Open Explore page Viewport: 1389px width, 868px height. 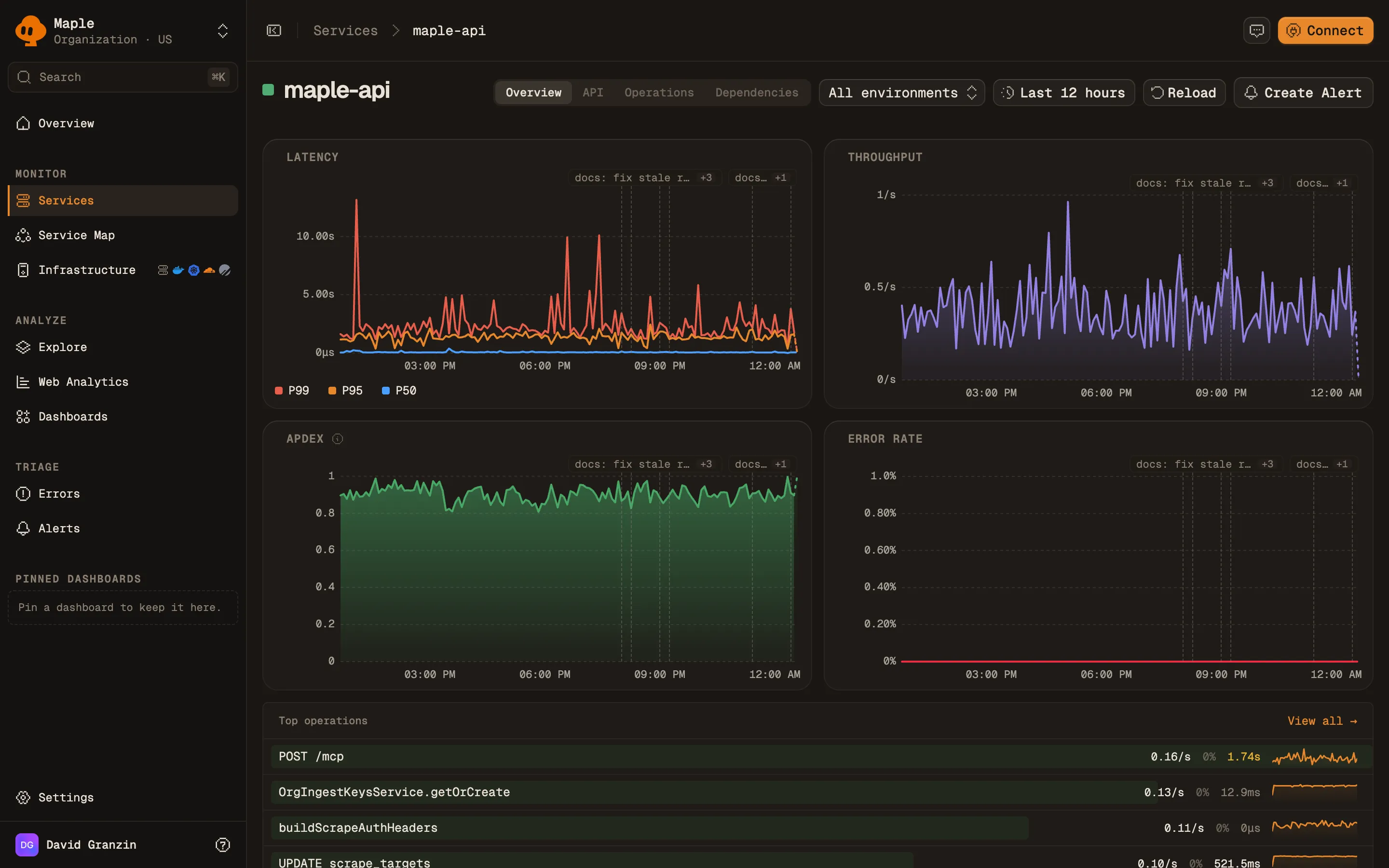[123, 347]
